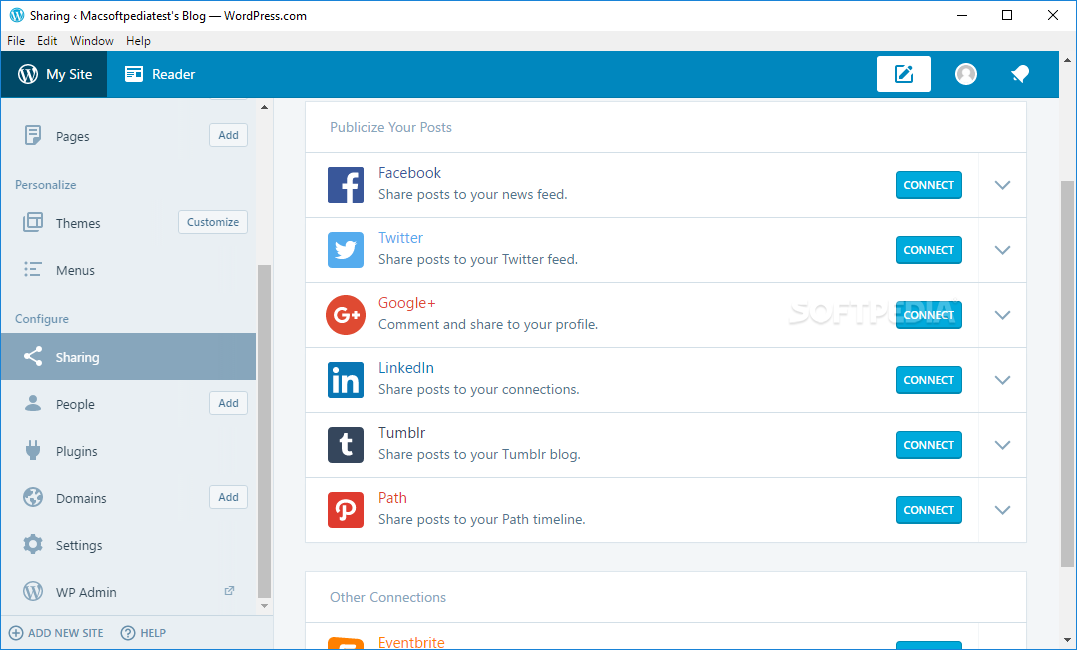
Task: Click the main page vertical scrollbar thumb
Action: click(x=1067, y=374)
